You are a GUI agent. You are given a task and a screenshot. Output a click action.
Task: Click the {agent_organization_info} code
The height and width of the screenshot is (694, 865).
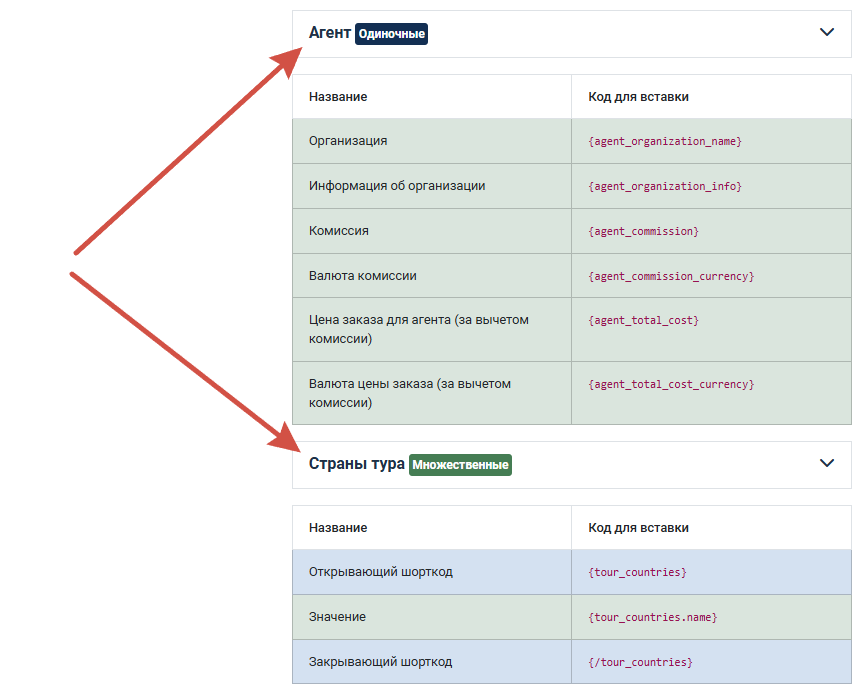(x=665, y=186)
